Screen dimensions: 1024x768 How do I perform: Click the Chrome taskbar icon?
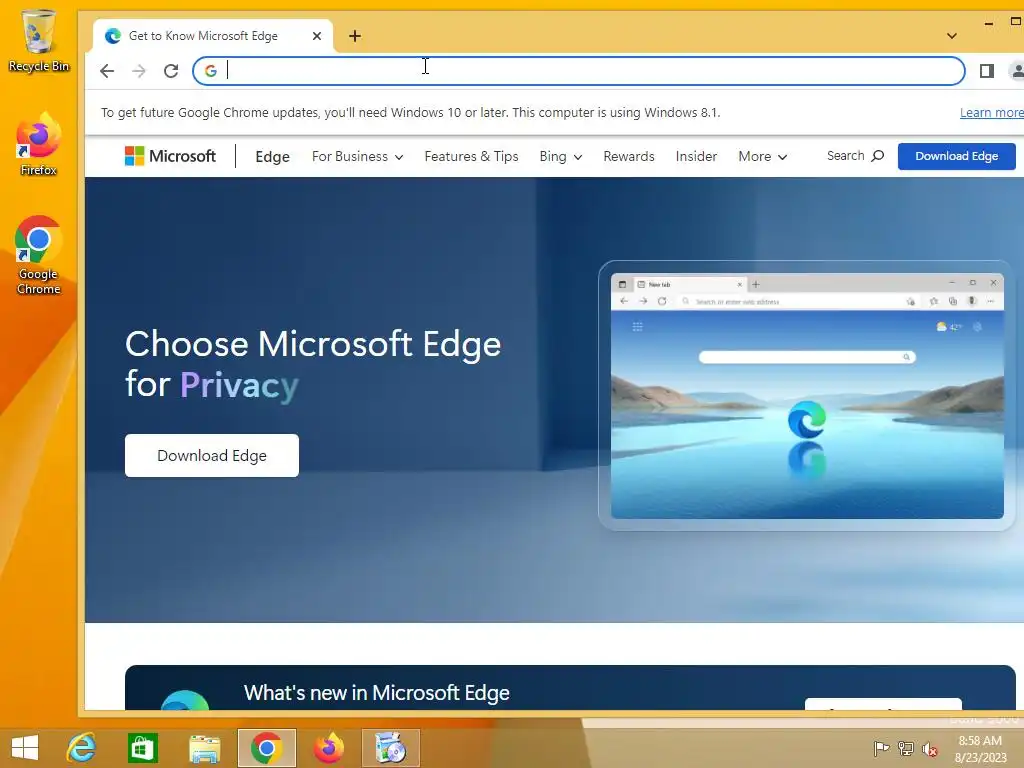pyautogui.click(x=266, y=748)
